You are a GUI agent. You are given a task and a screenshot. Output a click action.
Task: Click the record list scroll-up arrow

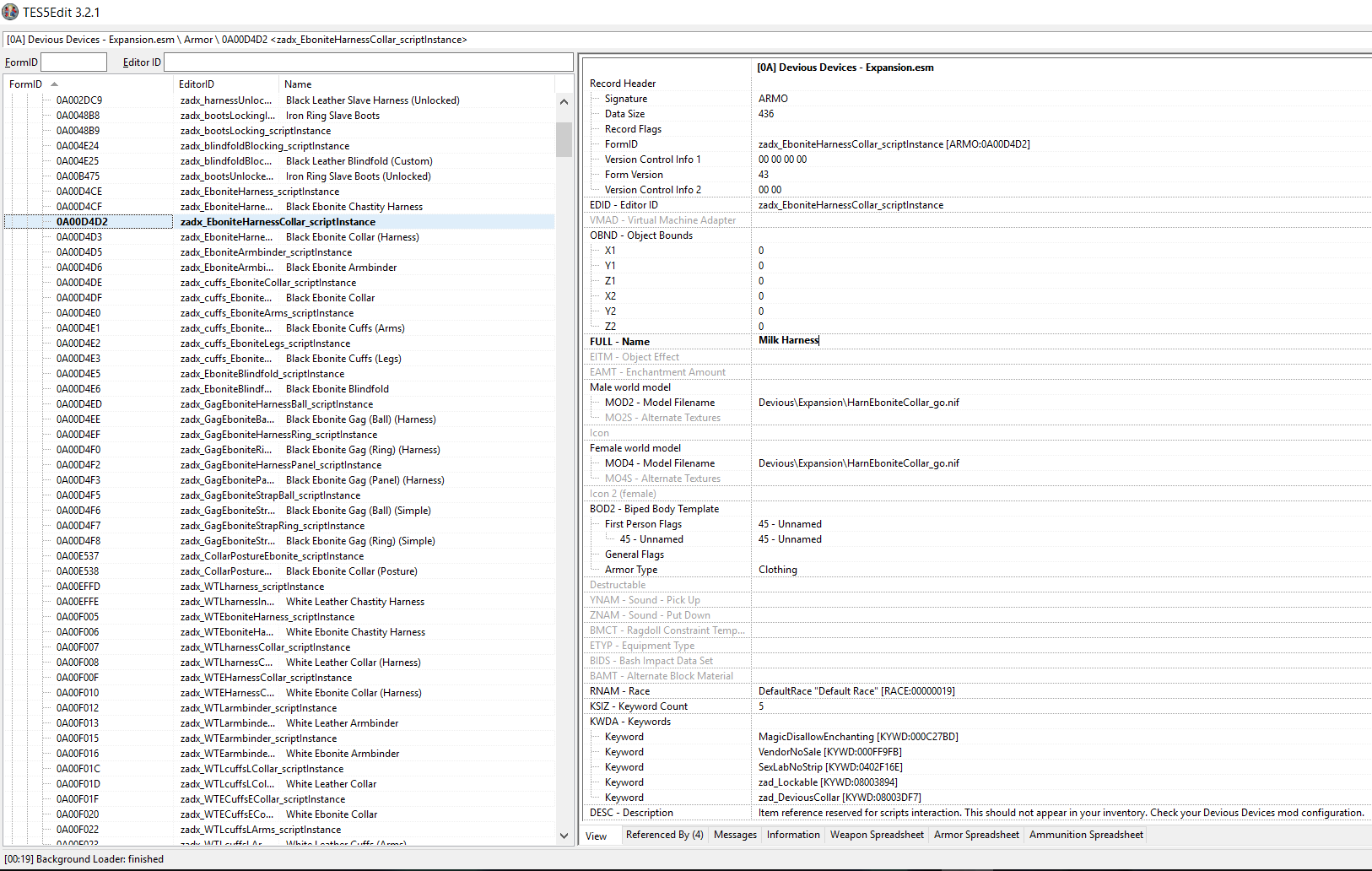click(564, 101)
